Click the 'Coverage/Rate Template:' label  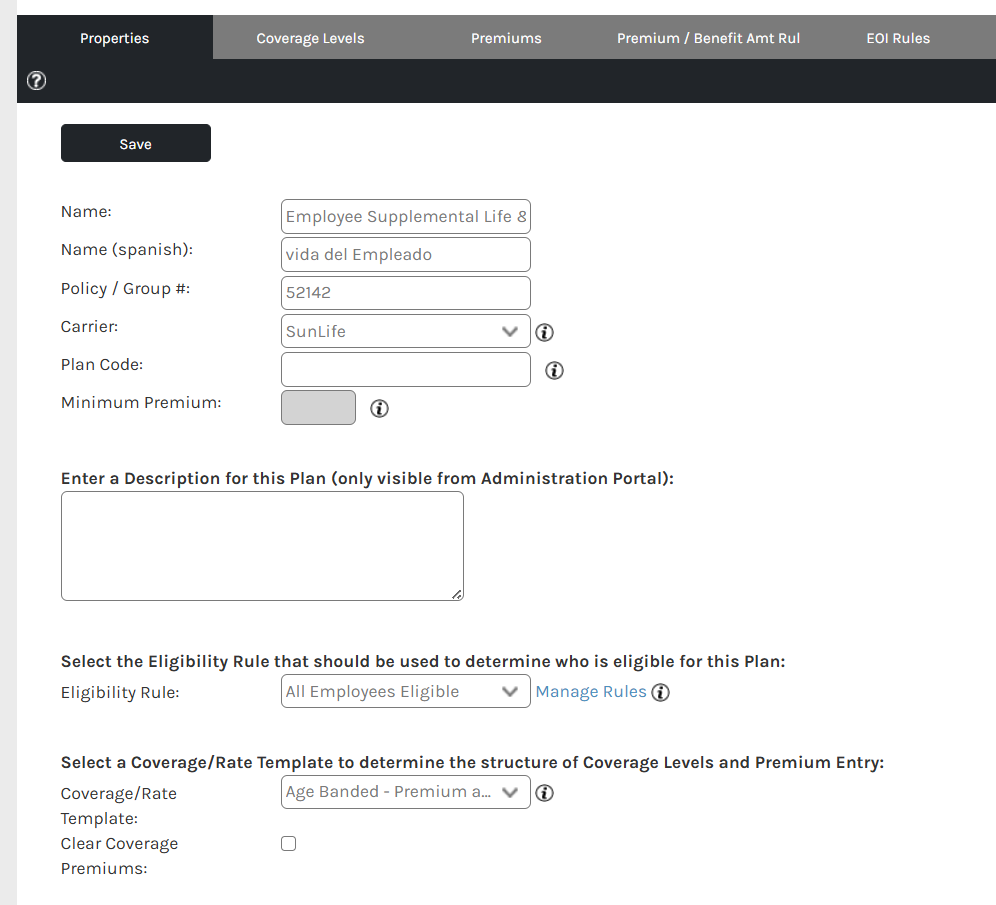click(119, 805)
